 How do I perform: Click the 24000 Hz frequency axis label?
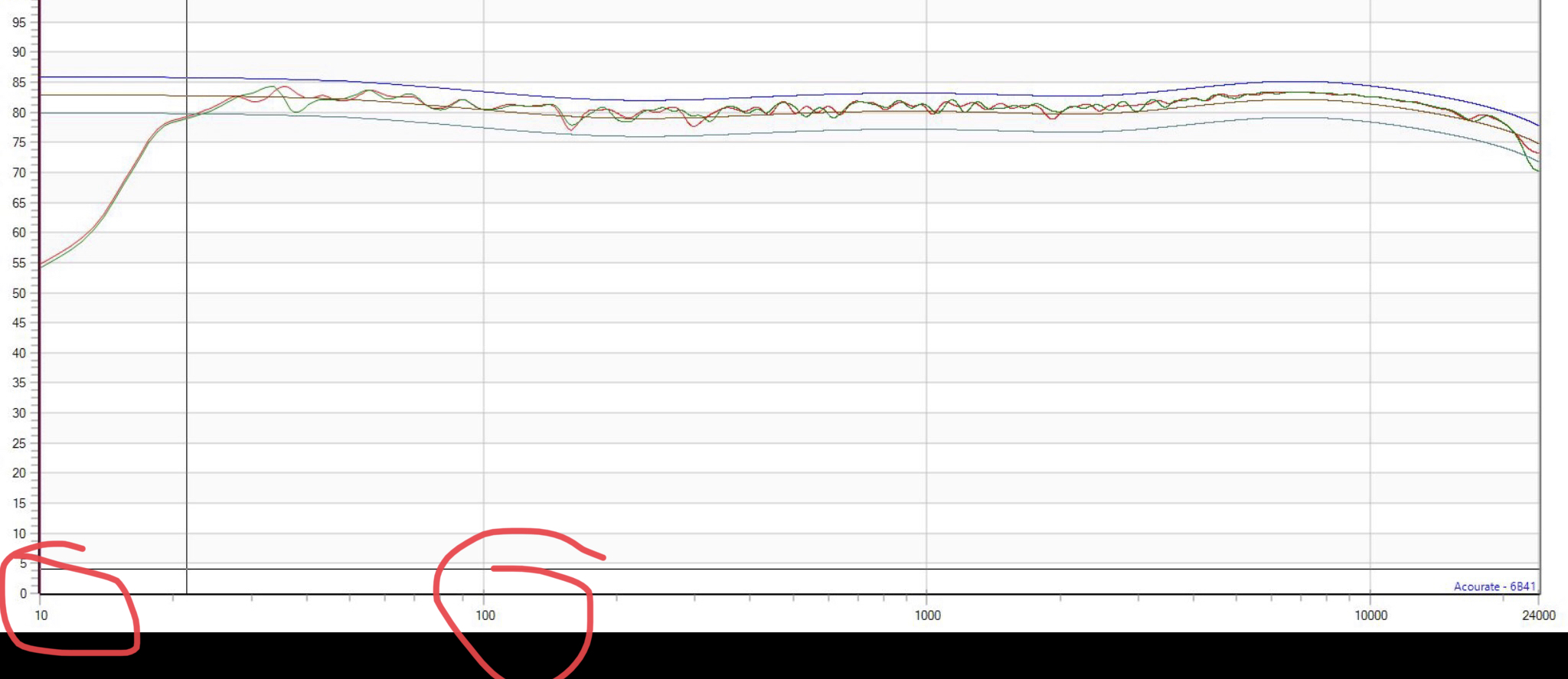(1539, 615)
